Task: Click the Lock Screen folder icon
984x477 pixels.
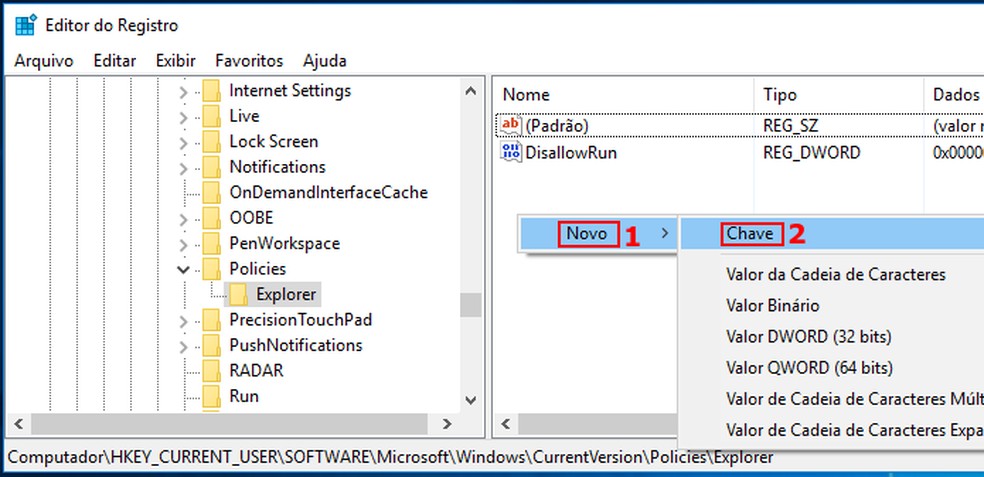Action: [x=211, y=142]
